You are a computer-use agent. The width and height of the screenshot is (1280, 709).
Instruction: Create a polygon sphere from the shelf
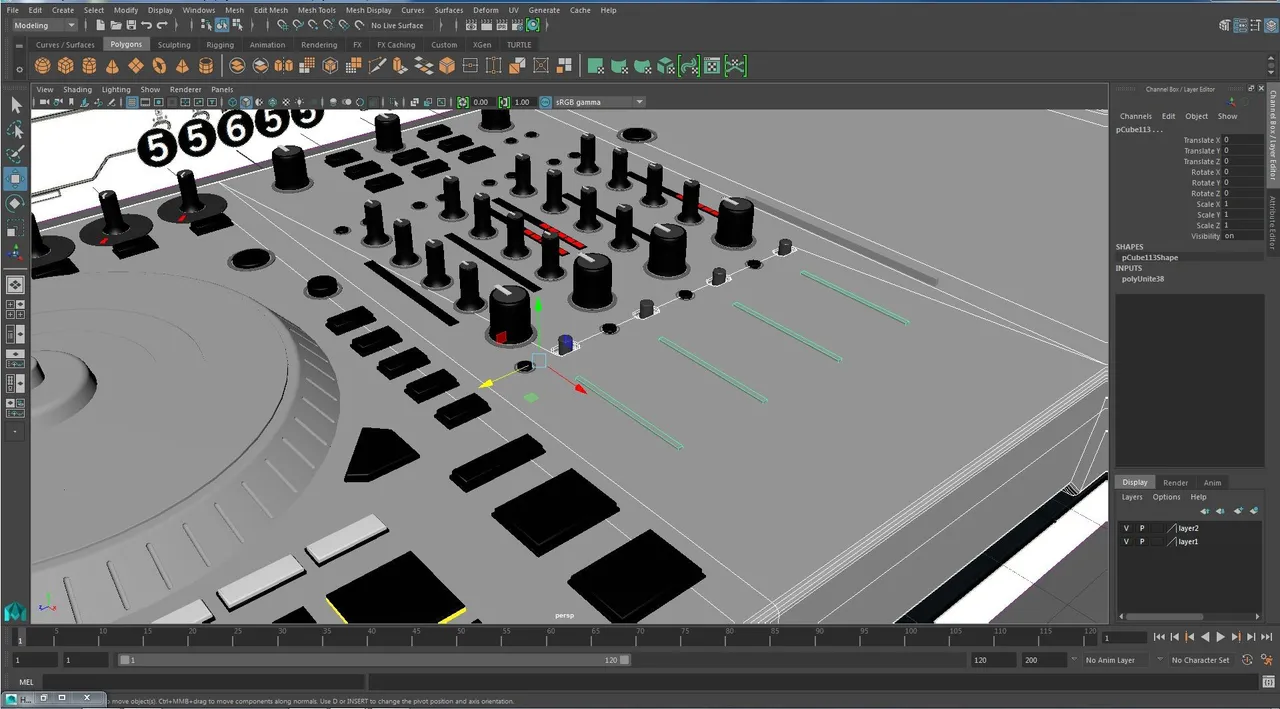(43, 66)
